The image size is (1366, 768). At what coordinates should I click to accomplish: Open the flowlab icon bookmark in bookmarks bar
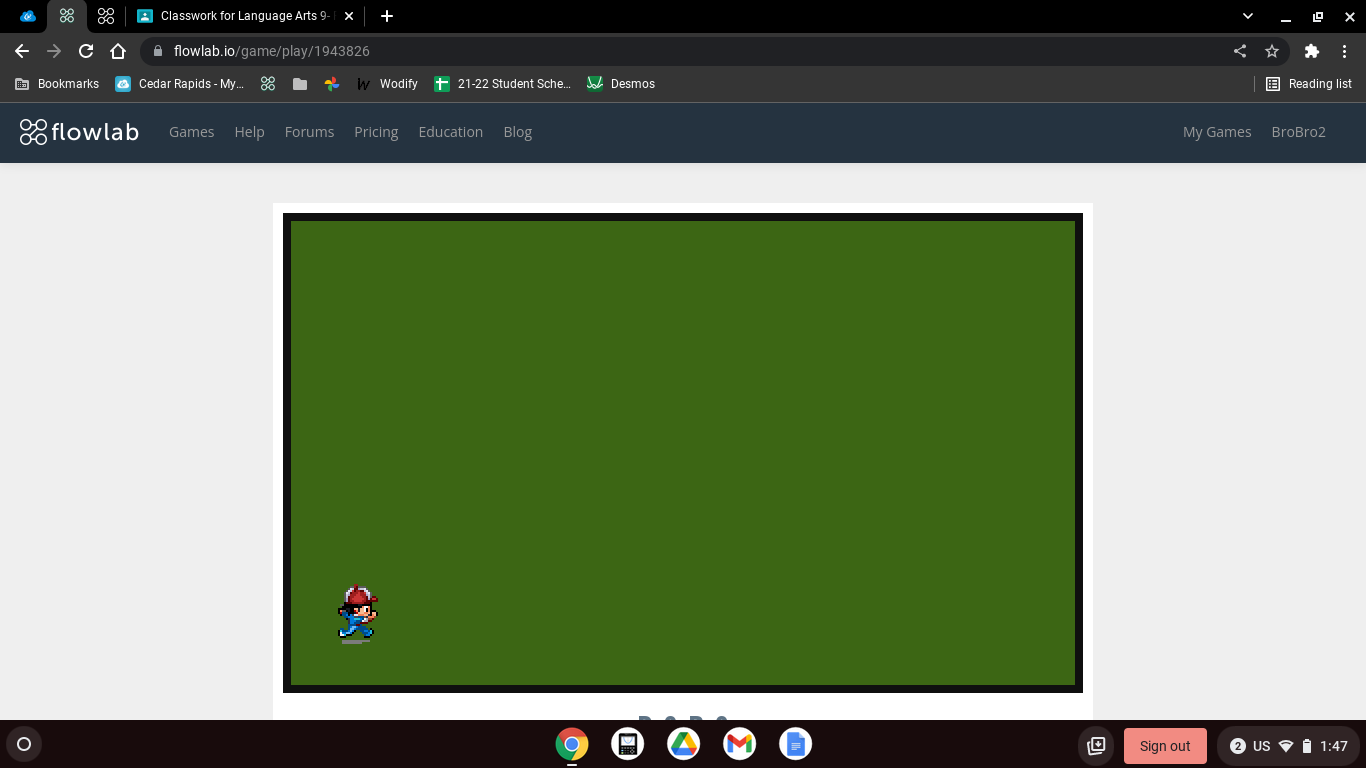[x=268, y=84]
